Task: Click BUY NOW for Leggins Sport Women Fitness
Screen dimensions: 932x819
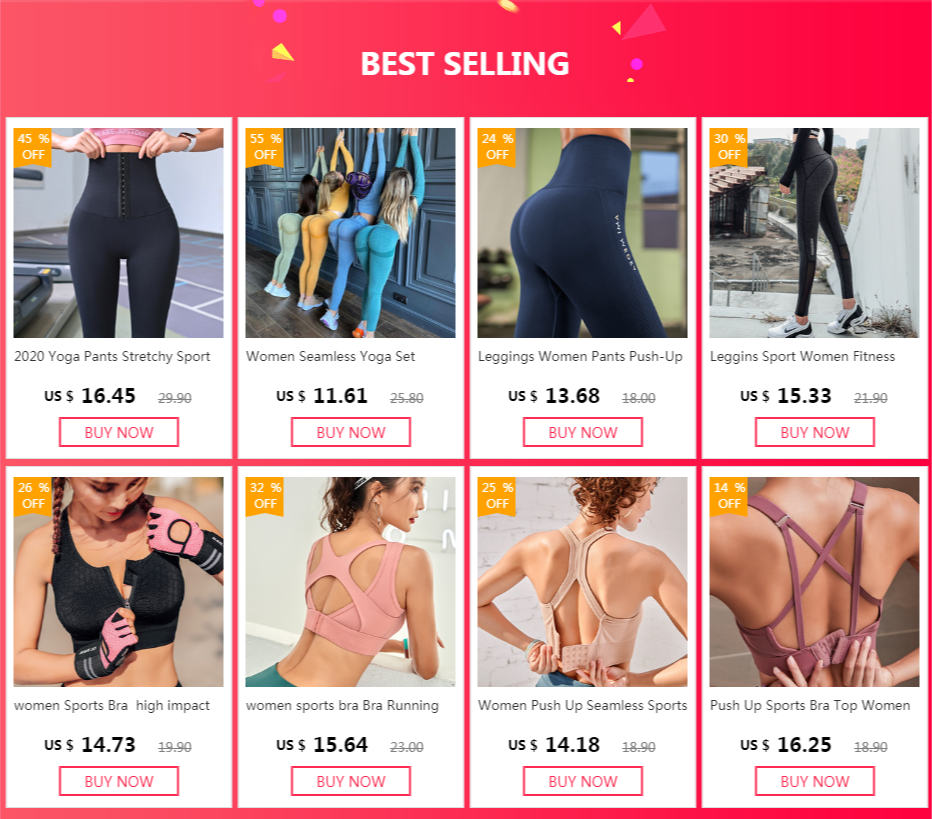Action: [815, 432]
